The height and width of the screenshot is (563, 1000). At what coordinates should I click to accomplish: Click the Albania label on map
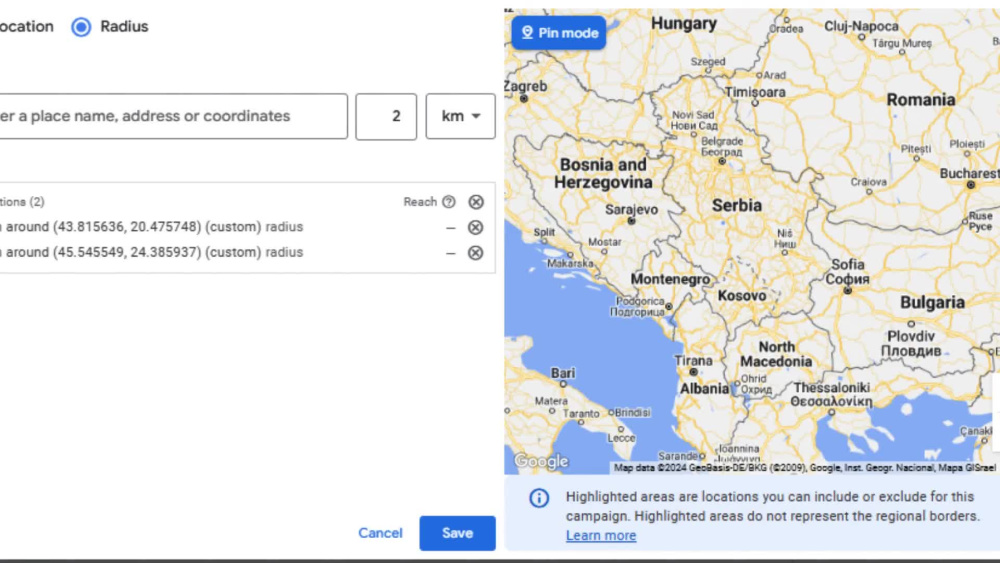704,388
